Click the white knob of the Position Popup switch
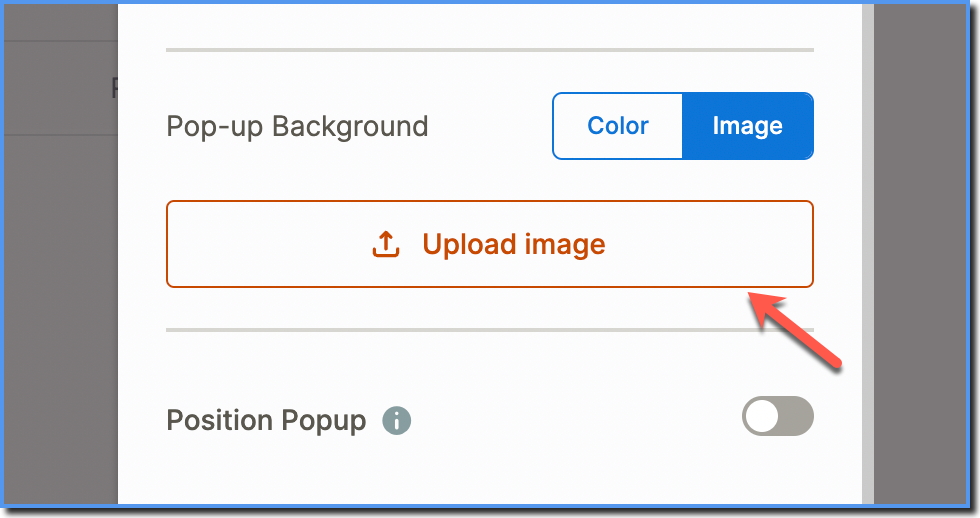This screenshot has width=980, height=518. [762, 416]
